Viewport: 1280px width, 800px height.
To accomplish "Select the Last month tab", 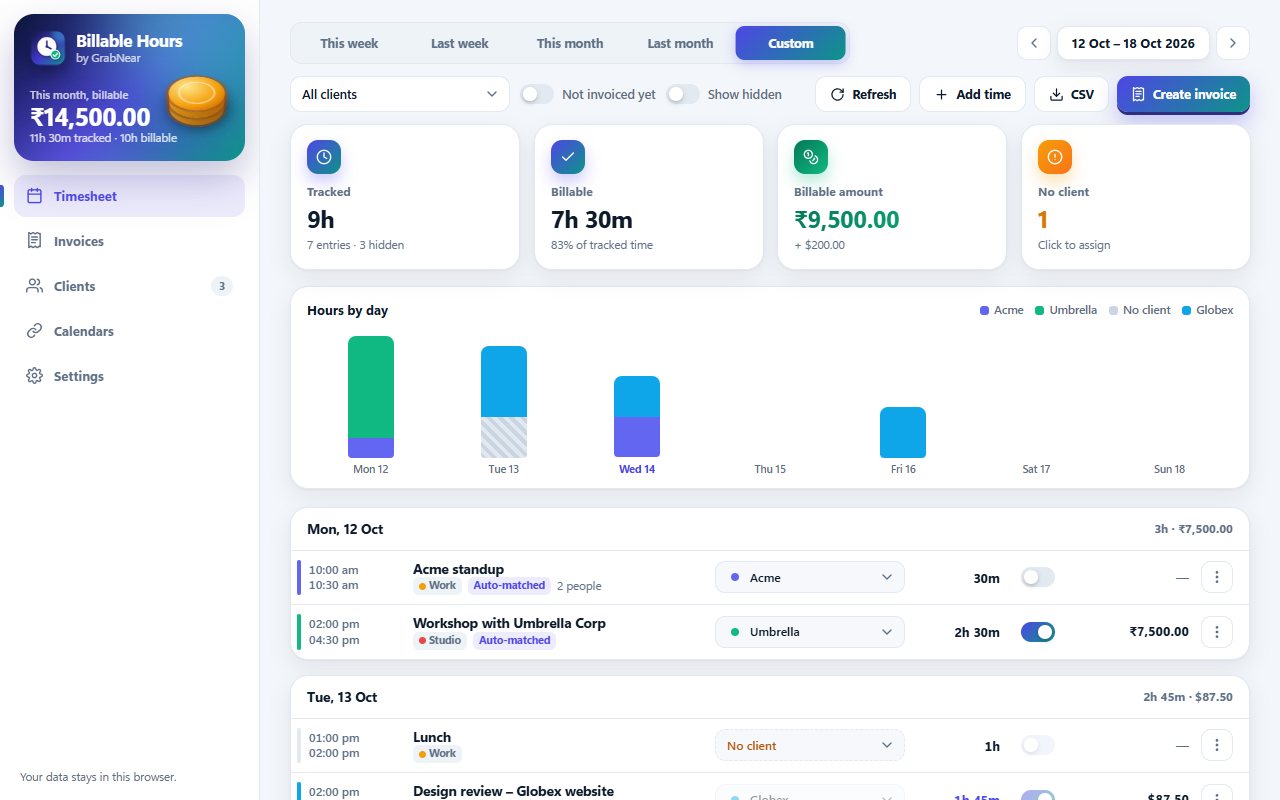I will [680, 43].
